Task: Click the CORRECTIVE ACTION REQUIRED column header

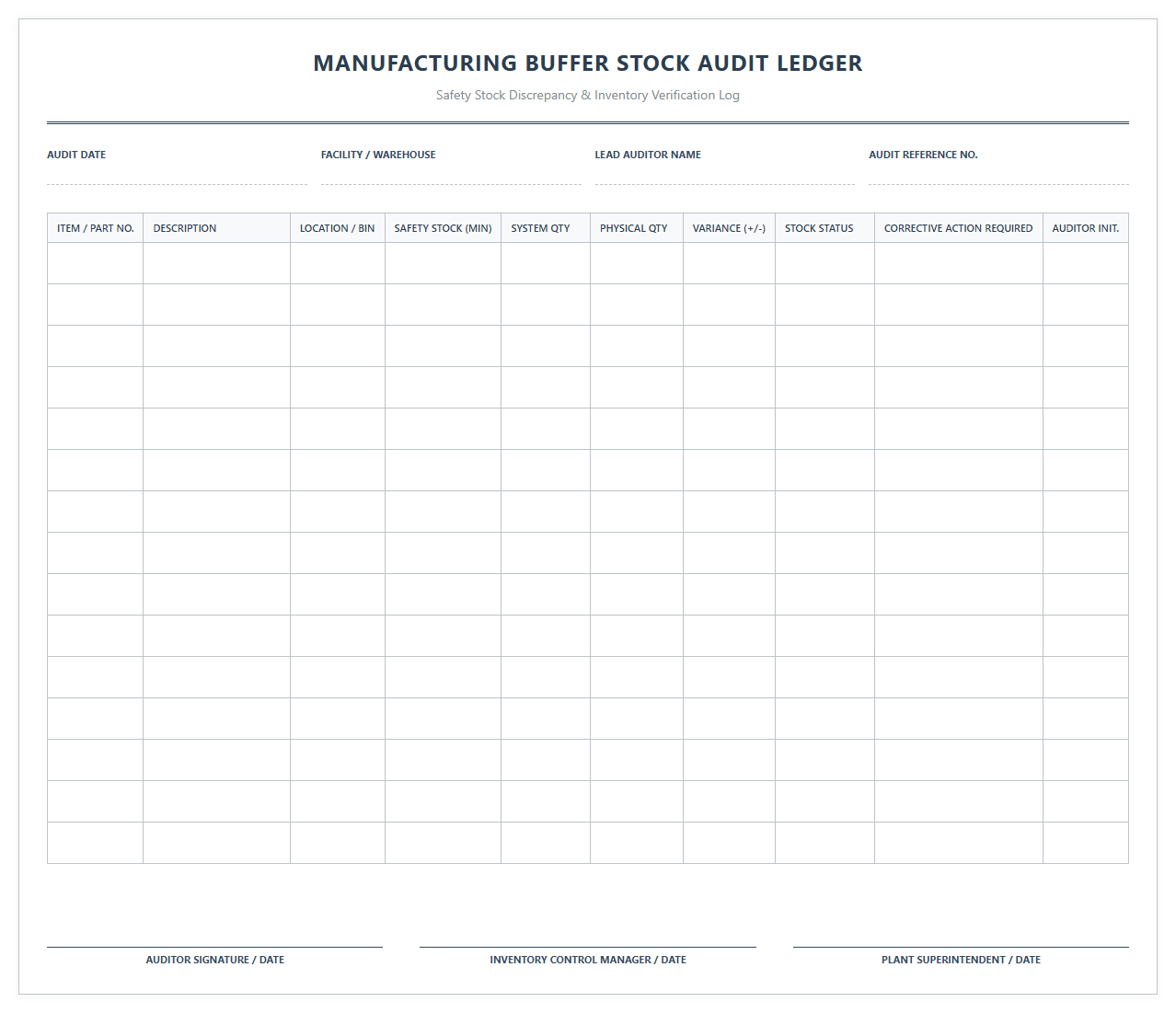Action: (959, 228)
